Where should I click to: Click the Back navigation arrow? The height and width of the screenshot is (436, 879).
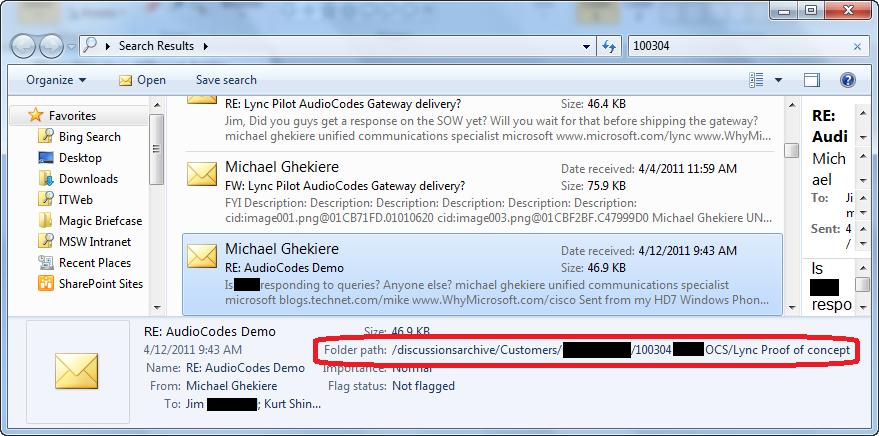click(x=25, y=46)
